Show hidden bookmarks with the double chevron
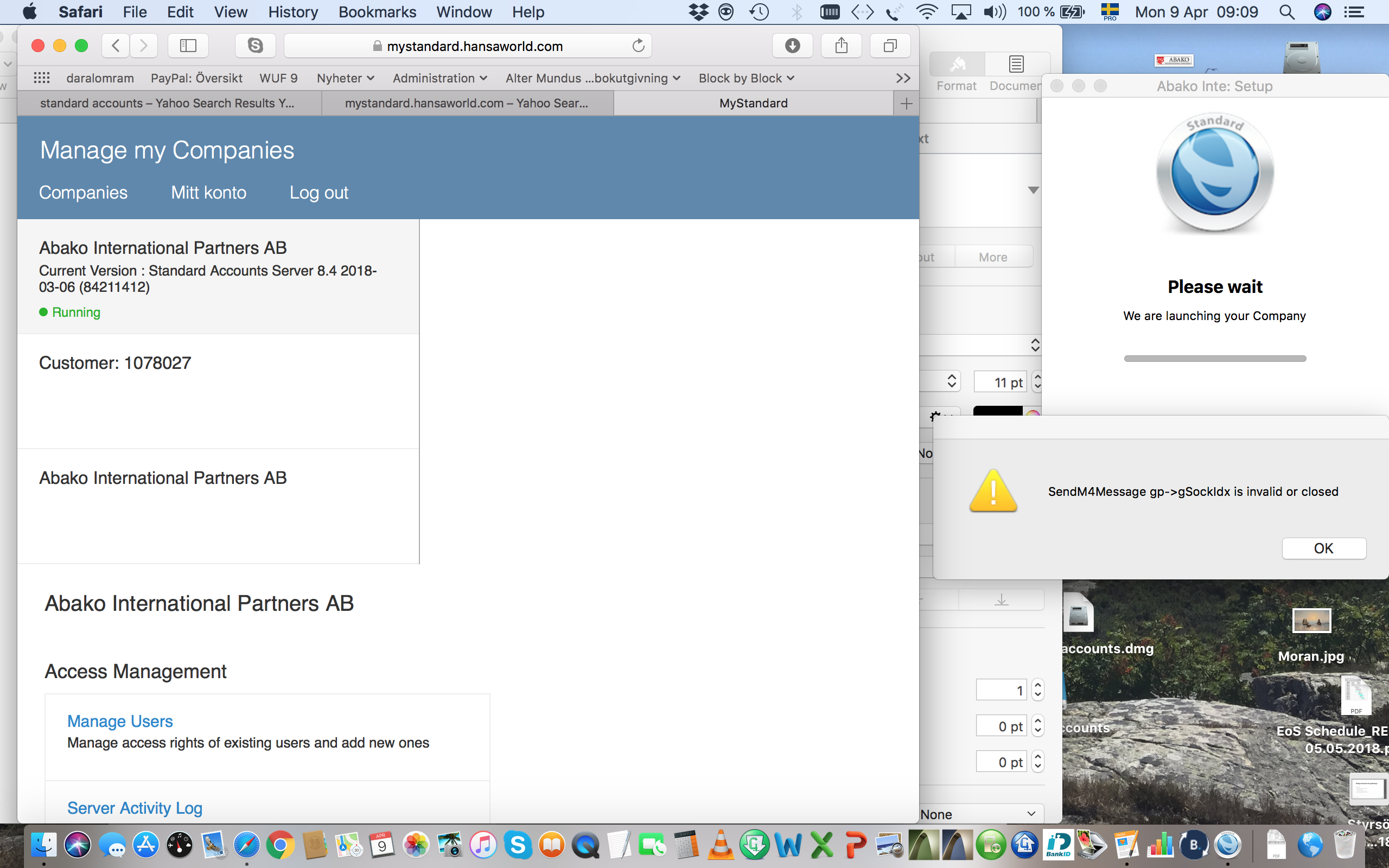This screenshot has width=1389, height=868. tap(903, 78)
